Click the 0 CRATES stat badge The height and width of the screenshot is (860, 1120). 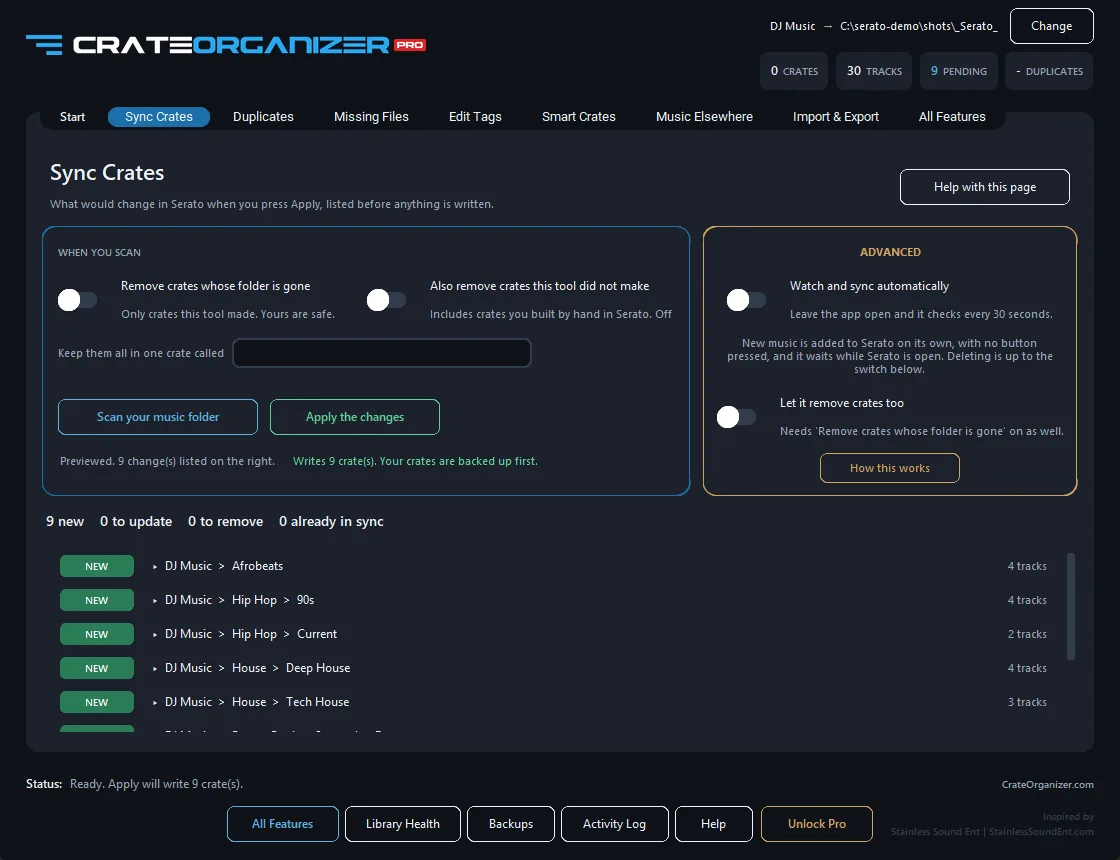[794, 71]
